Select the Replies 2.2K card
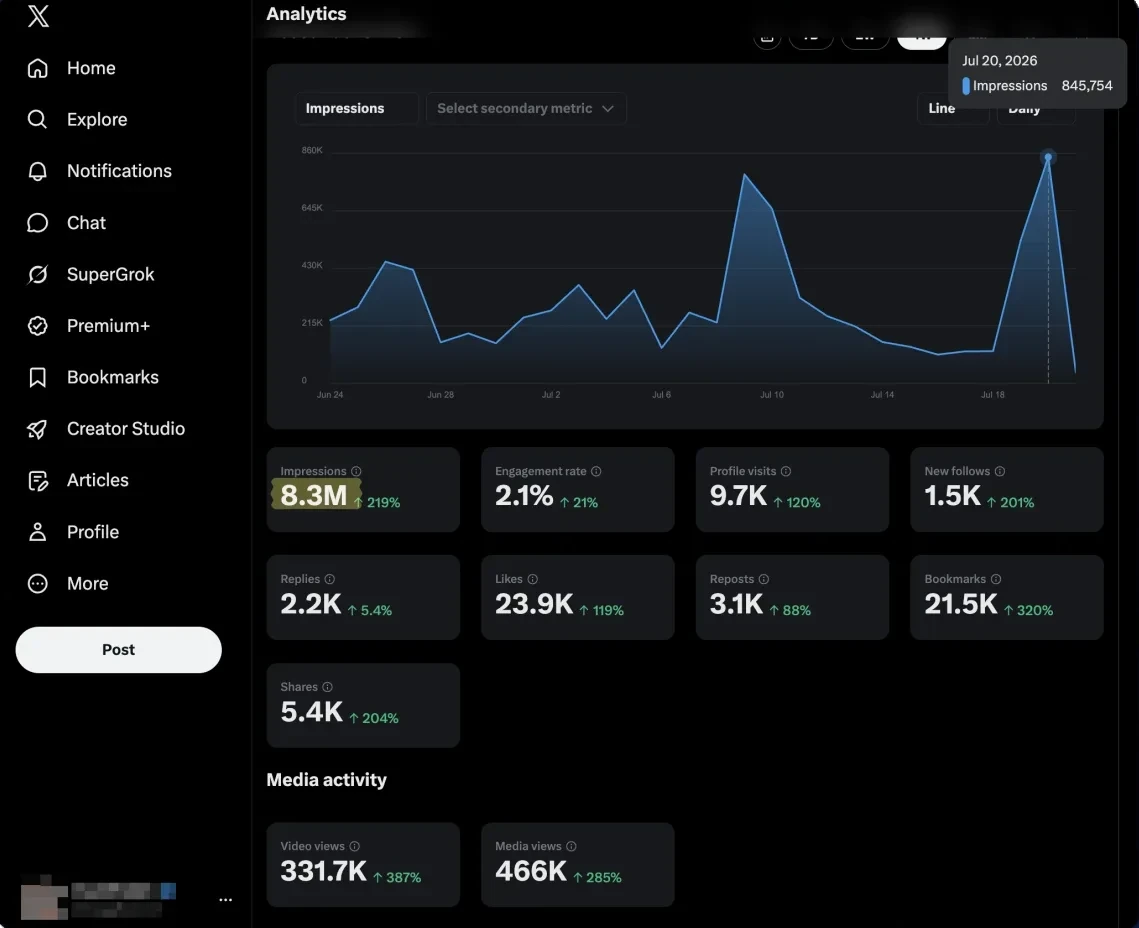Screen dimensions: 1139x928 363,598
